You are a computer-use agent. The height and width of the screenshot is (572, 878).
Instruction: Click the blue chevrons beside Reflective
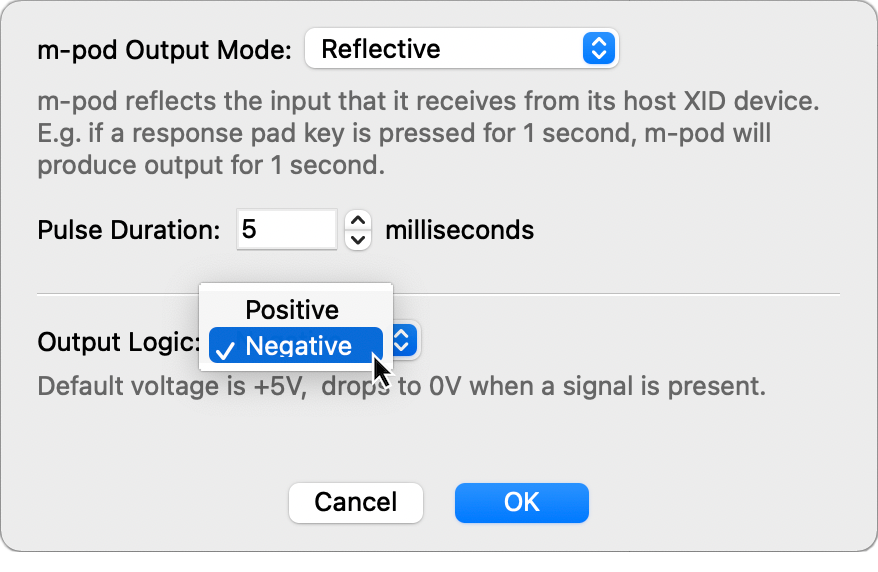(597, 49)
